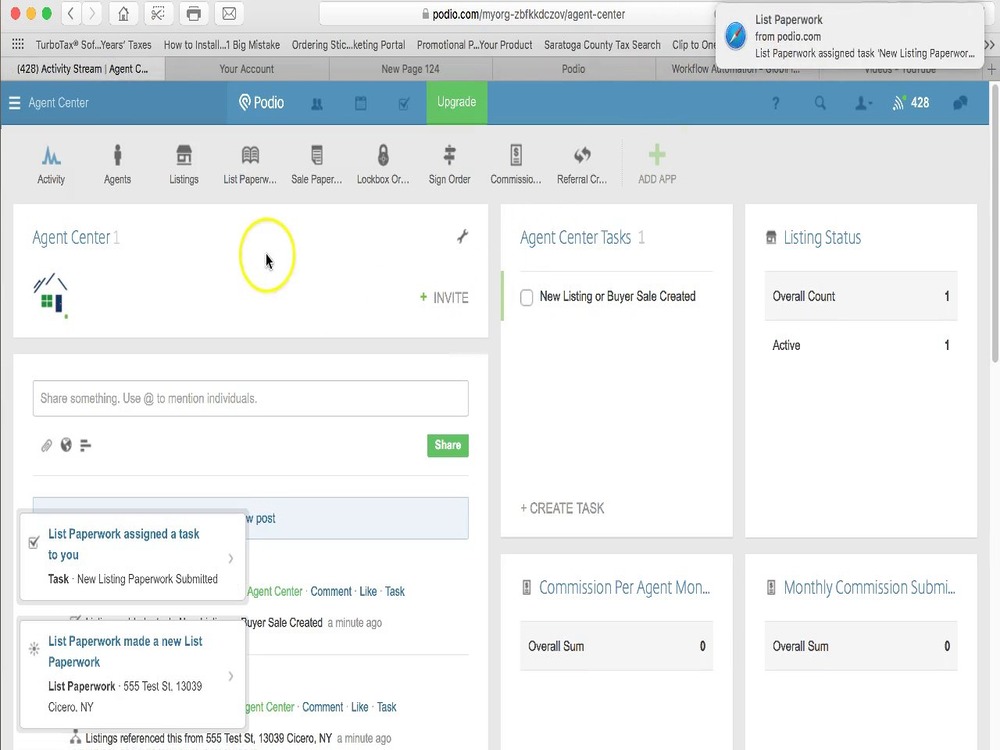
Task: Click the Podio logo
Action: (261, 103)
